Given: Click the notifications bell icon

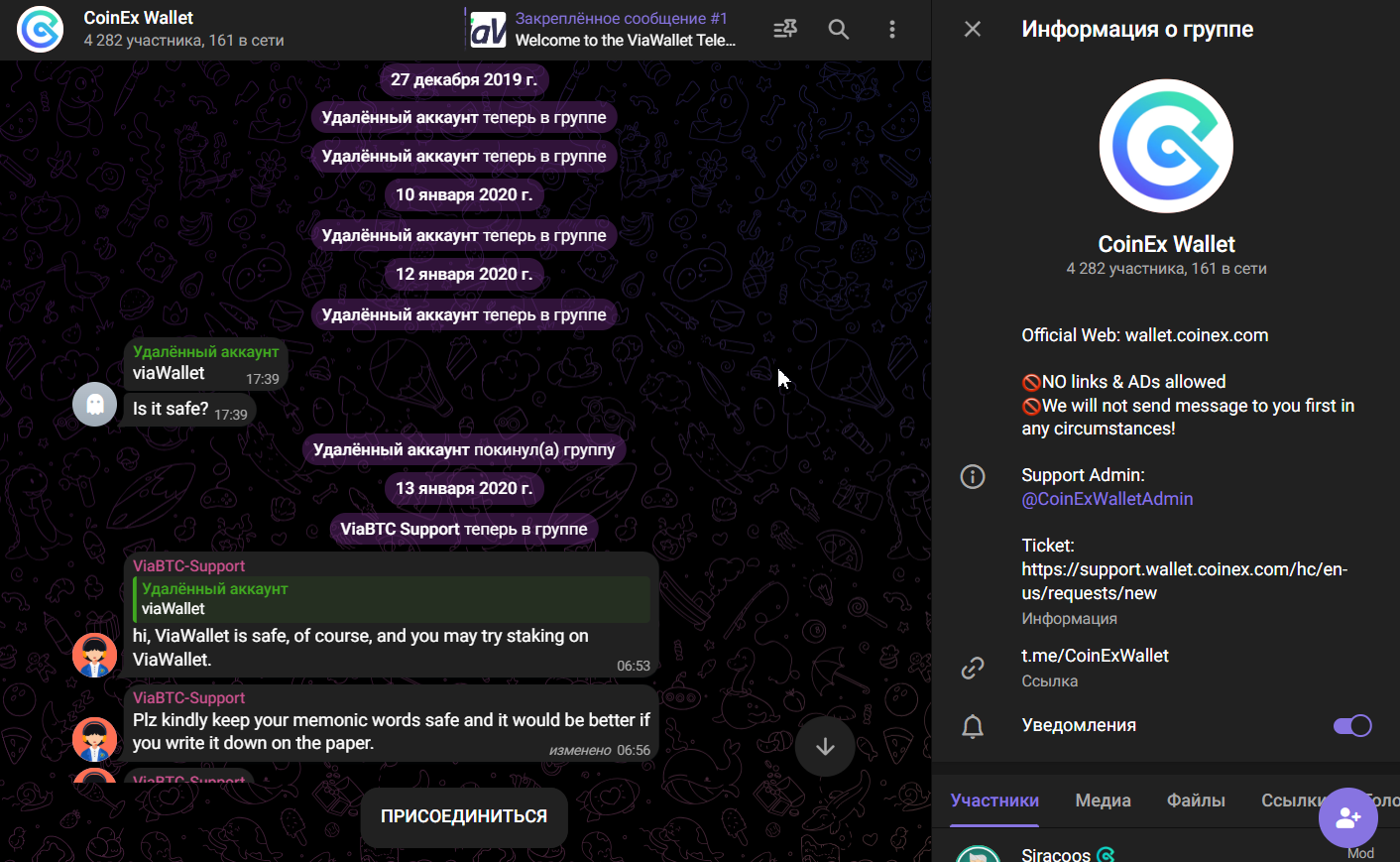Looking at the screenshot, I should [x=973, y=726].
